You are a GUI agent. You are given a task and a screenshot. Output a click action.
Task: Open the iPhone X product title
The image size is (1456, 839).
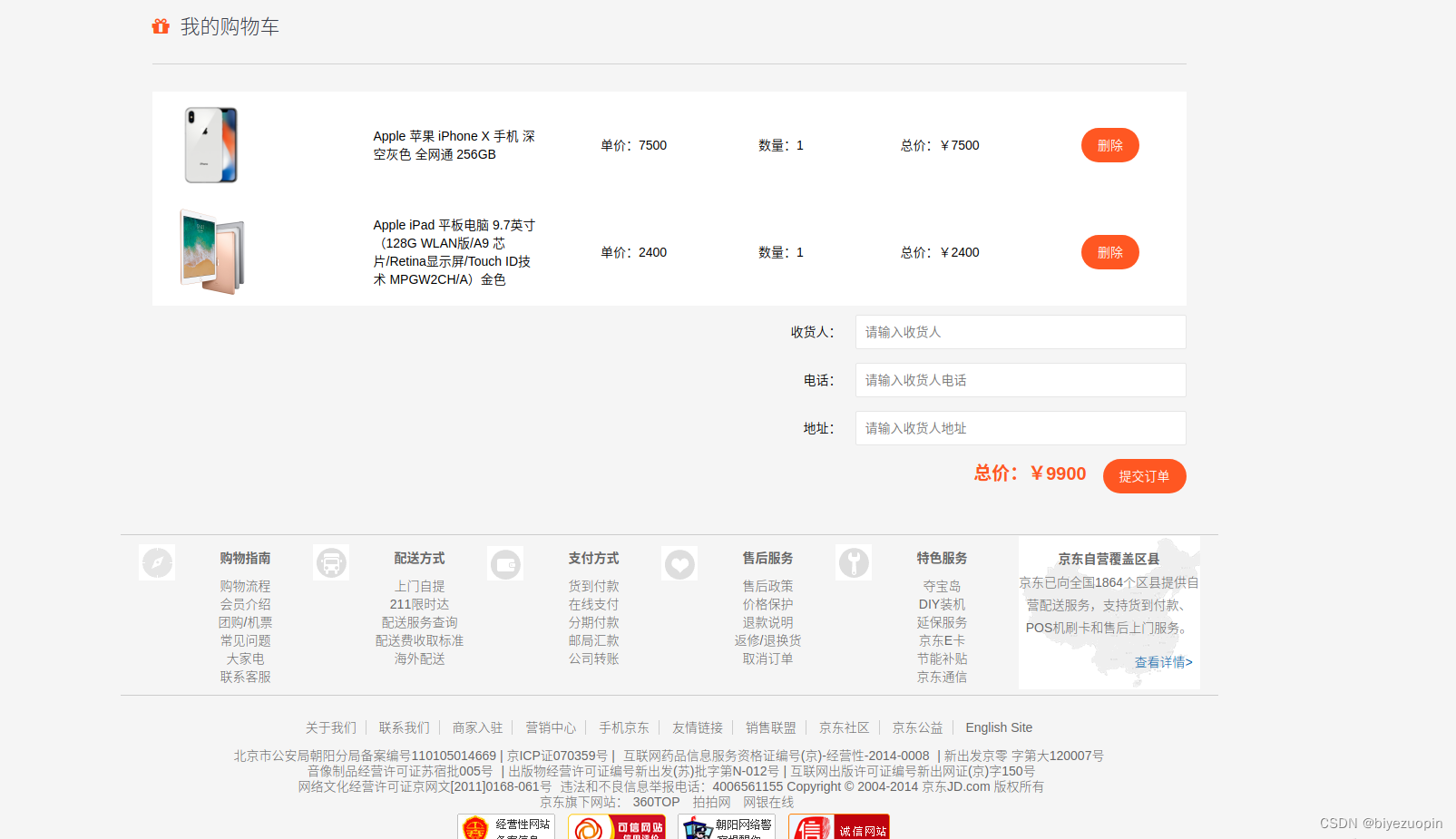[454, 145]
